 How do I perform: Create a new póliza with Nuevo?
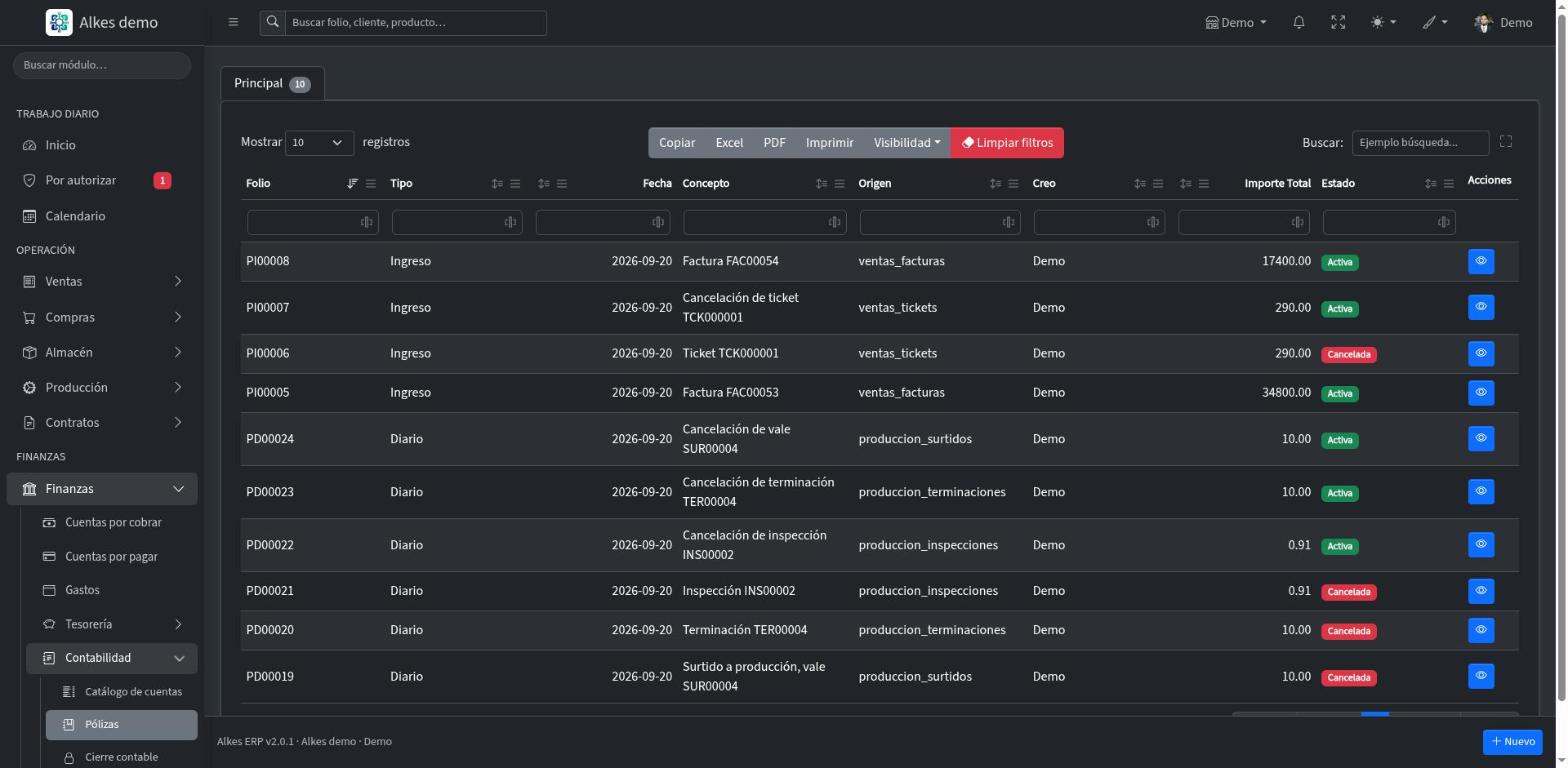[1512, 741]
